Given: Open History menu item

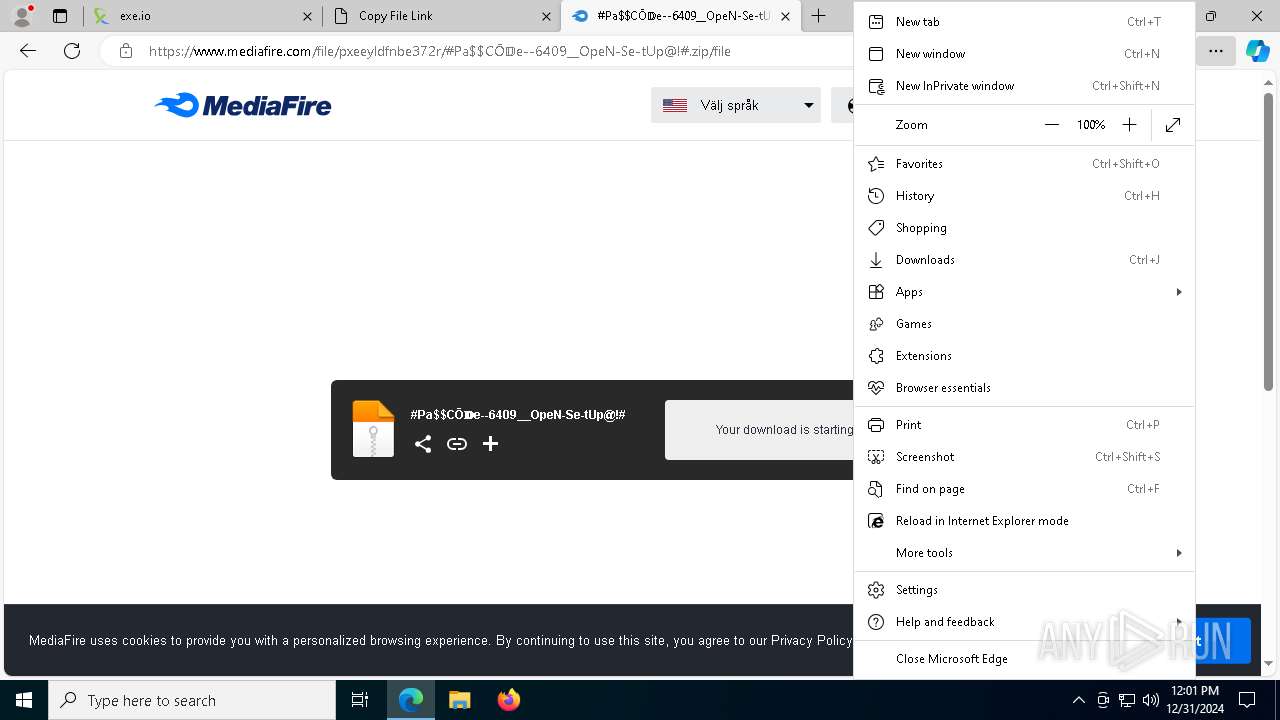Looking at the screenshot, I should coord(1024,196).
